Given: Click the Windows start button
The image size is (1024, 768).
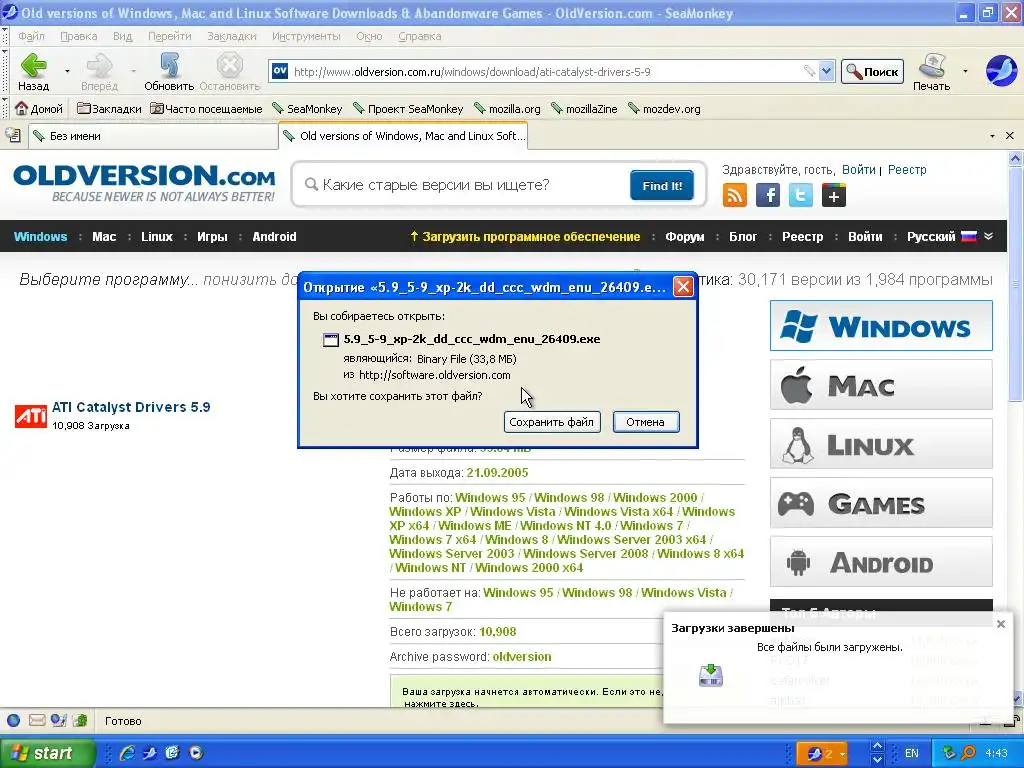Looking at the screenshot, I should [x=48, y=753].
